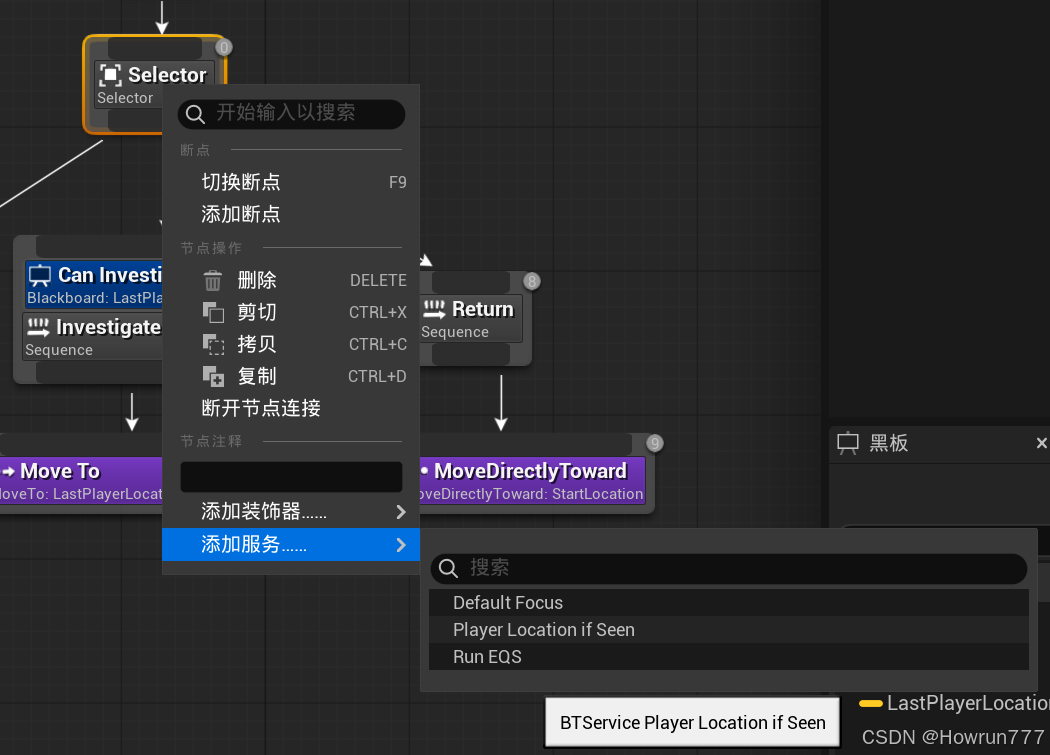This screenshot has height=755, width=1050.
Task: Click the Selector node composite icon
Action: pyautogui.click(x=110, y=74)
